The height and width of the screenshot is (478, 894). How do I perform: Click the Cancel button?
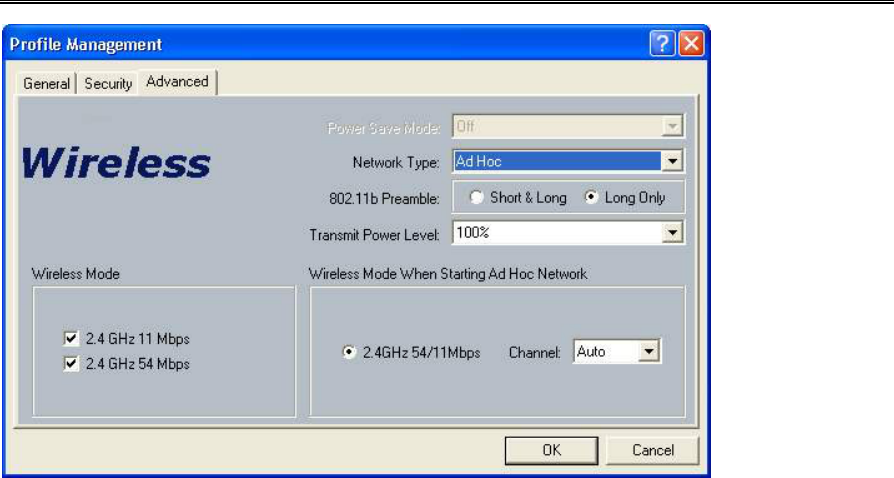pyautogui.click(x=653, y=451)
